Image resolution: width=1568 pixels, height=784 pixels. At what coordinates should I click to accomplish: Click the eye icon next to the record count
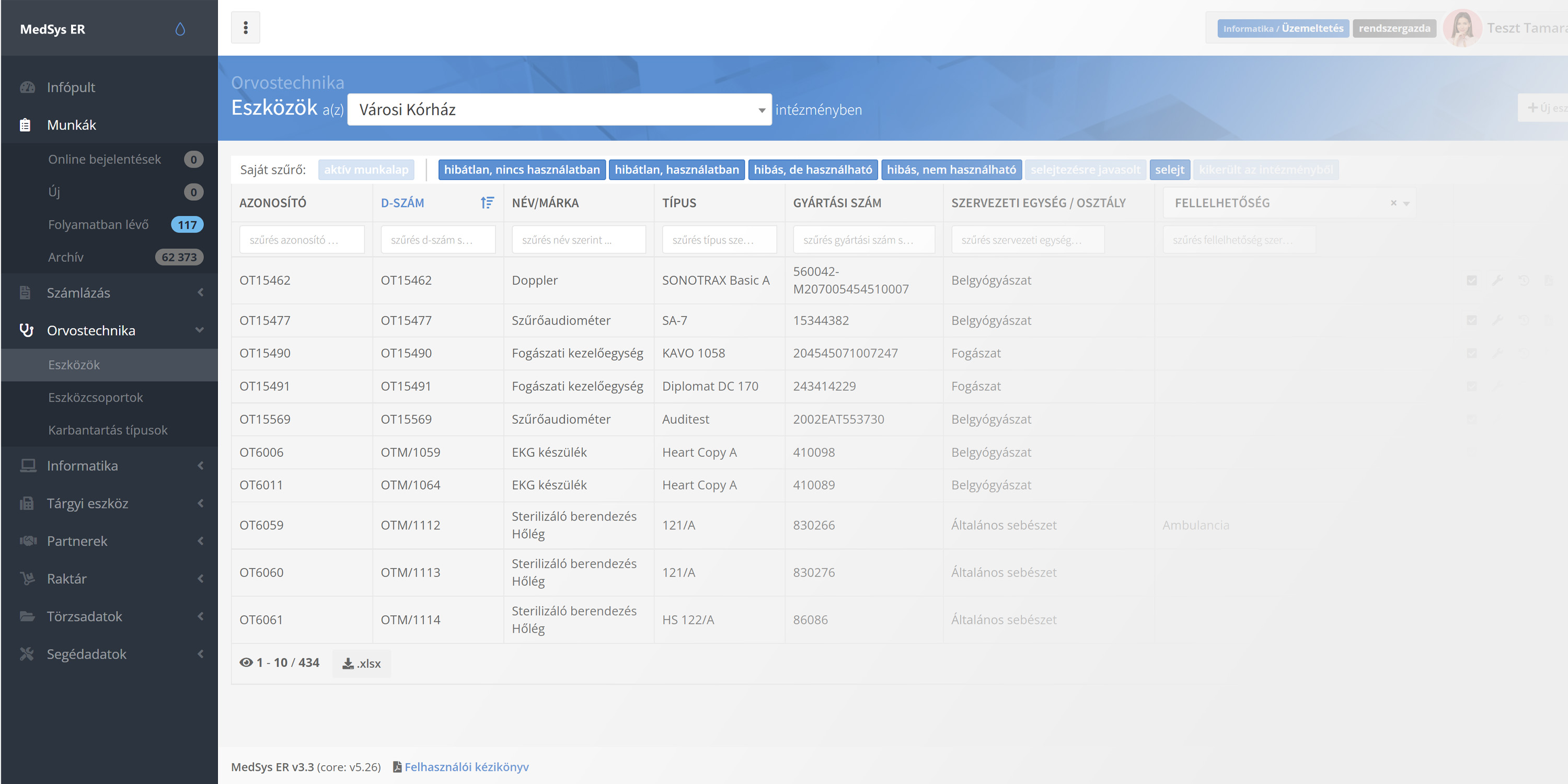point(246,662)
